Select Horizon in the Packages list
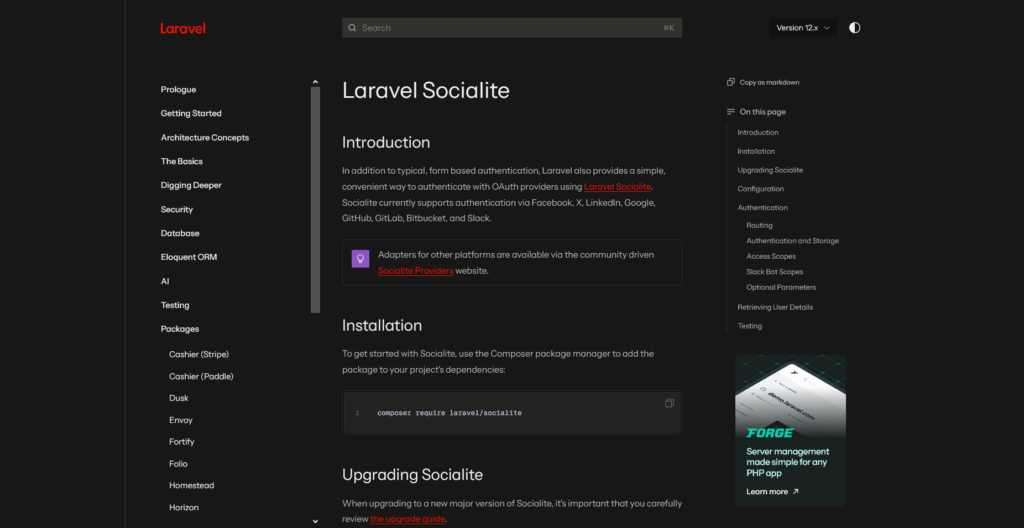This screenshot has width=1024, height=528. coord(184,507)
